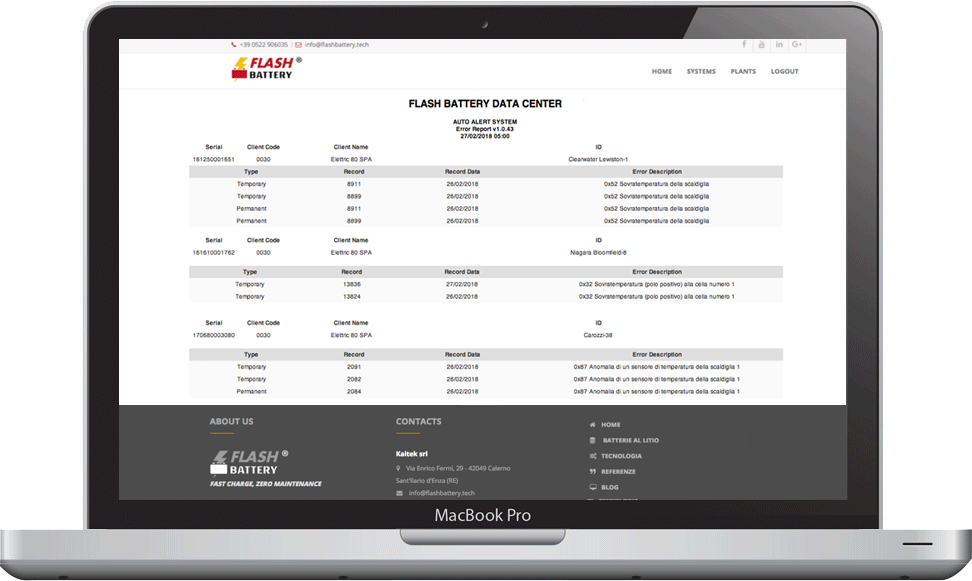972x581 pixels.
Task: Open the Referenze footer link
Action: 618,472
